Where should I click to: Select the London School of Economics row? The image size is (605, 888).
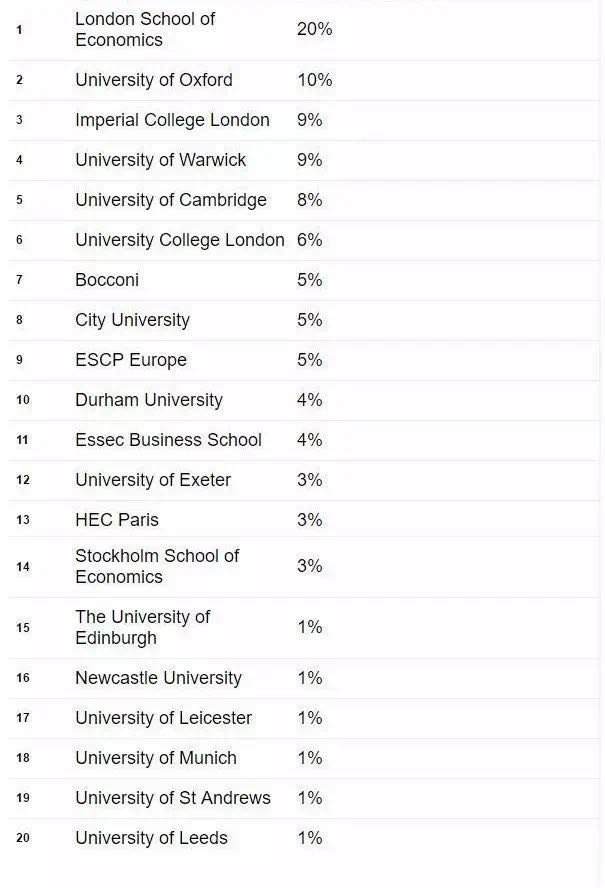304,29
